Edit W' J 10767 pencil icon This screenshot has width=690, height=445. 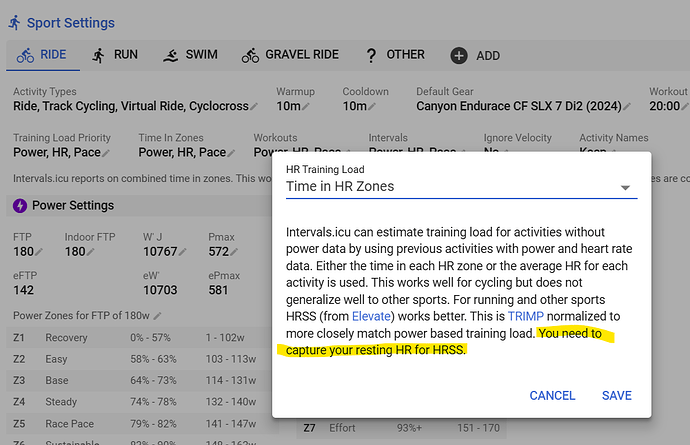coord(183,252)
